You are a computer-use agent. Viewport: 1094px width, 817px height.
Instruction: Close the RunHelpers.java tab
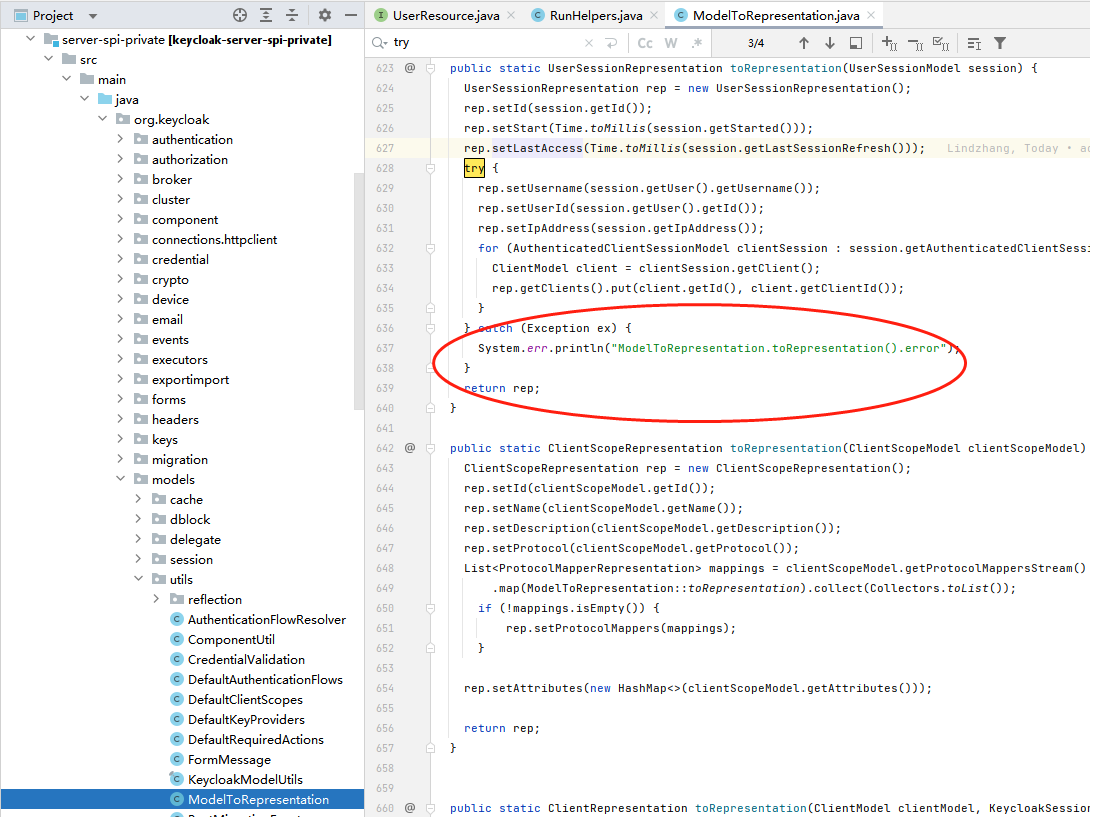click(x=654, y=15)
